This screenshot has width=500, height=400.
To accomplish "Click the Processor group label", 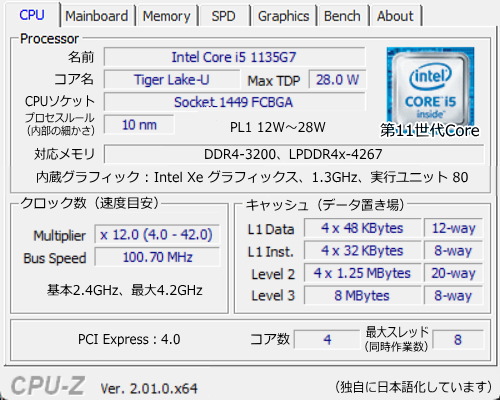I will coord(49,39).
